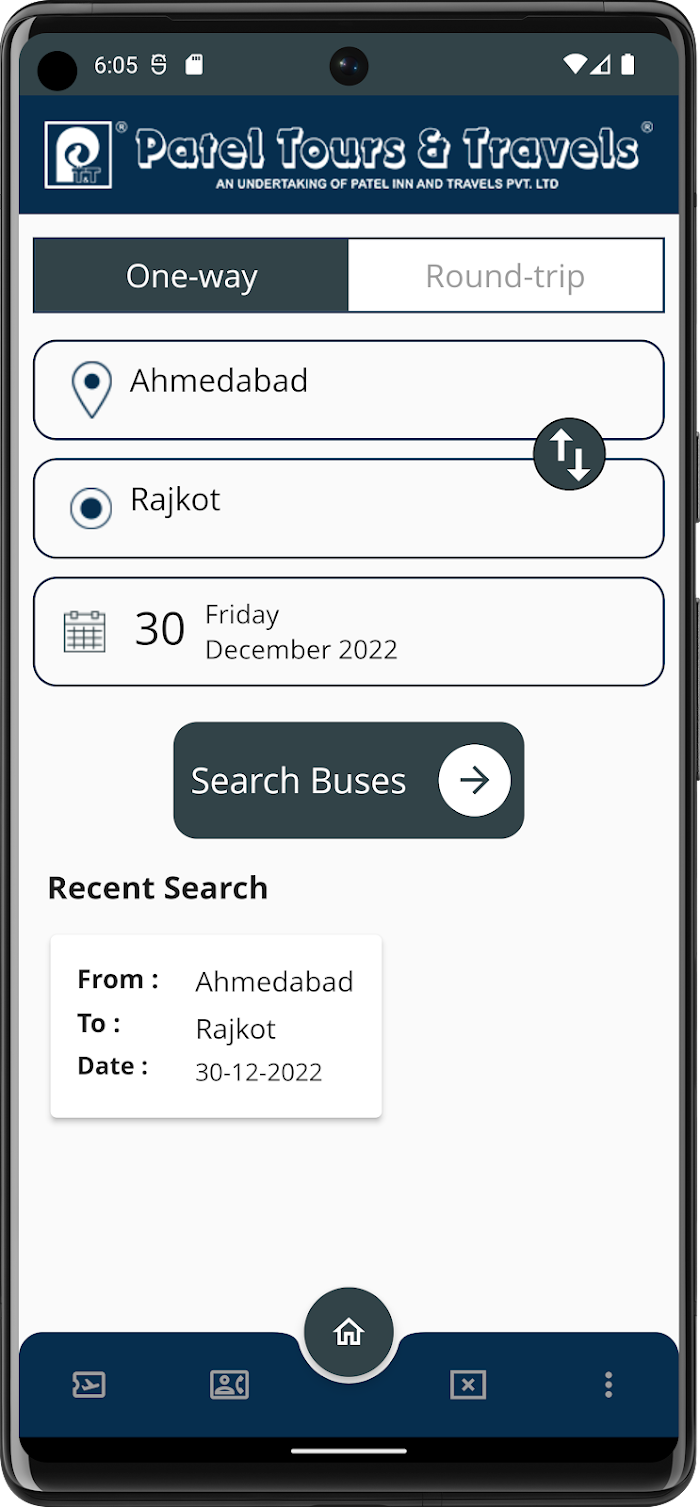Click the Search Buses button
Screen dimensions: 700x1507
[x=349, y=780]
